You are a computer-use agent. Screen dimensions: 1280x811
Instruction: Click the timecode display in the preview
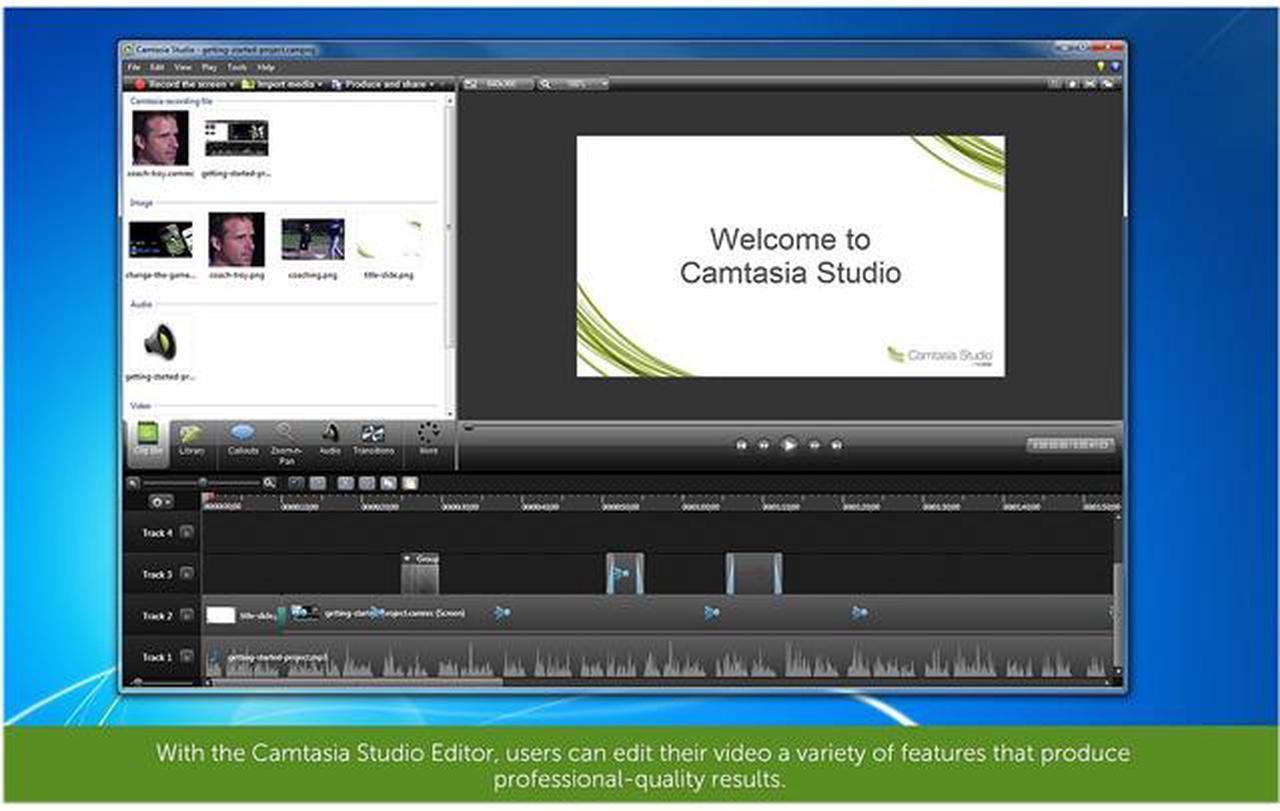[1071, 445]
